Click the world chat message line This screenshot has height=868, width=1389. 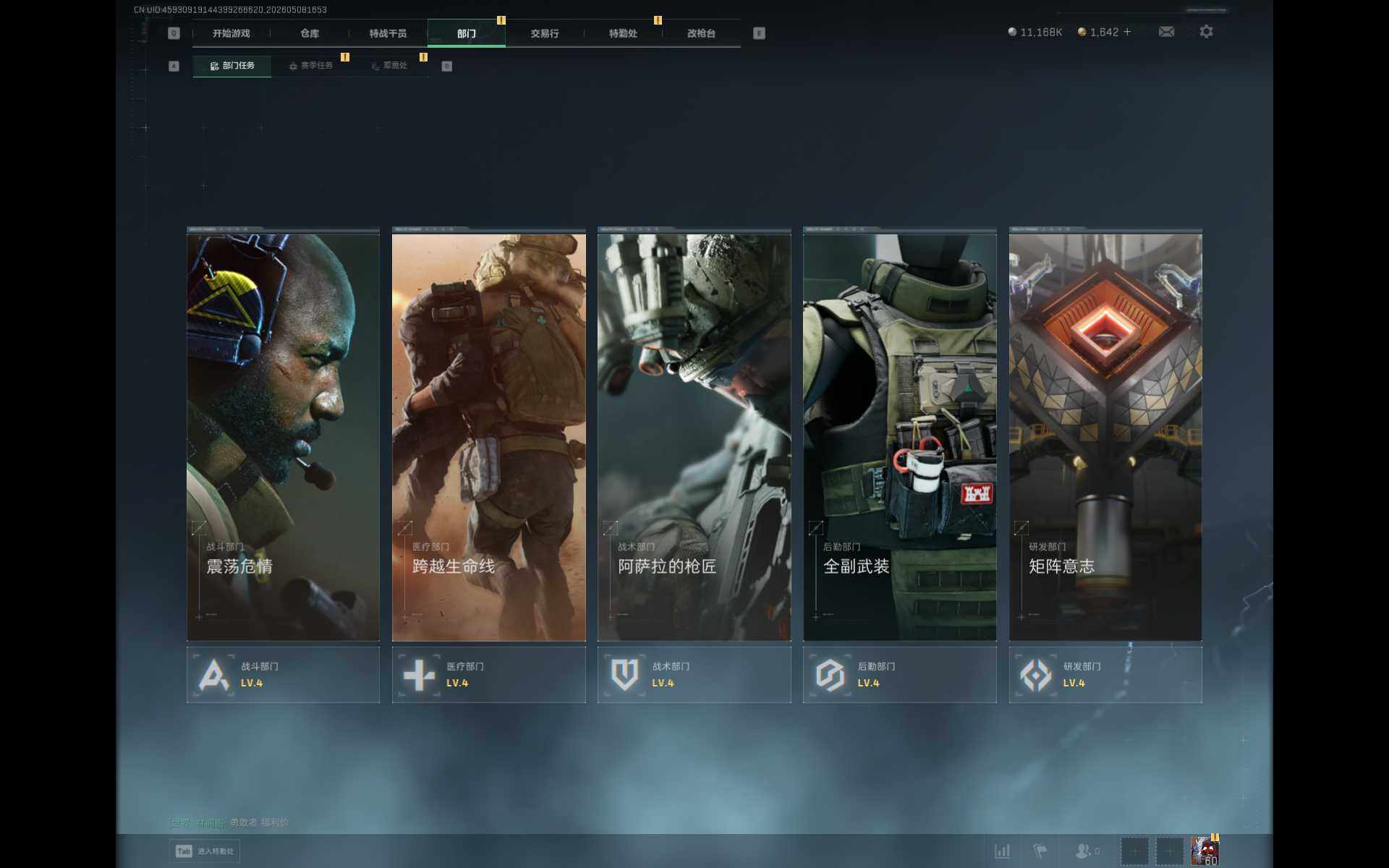click(229, 822)
